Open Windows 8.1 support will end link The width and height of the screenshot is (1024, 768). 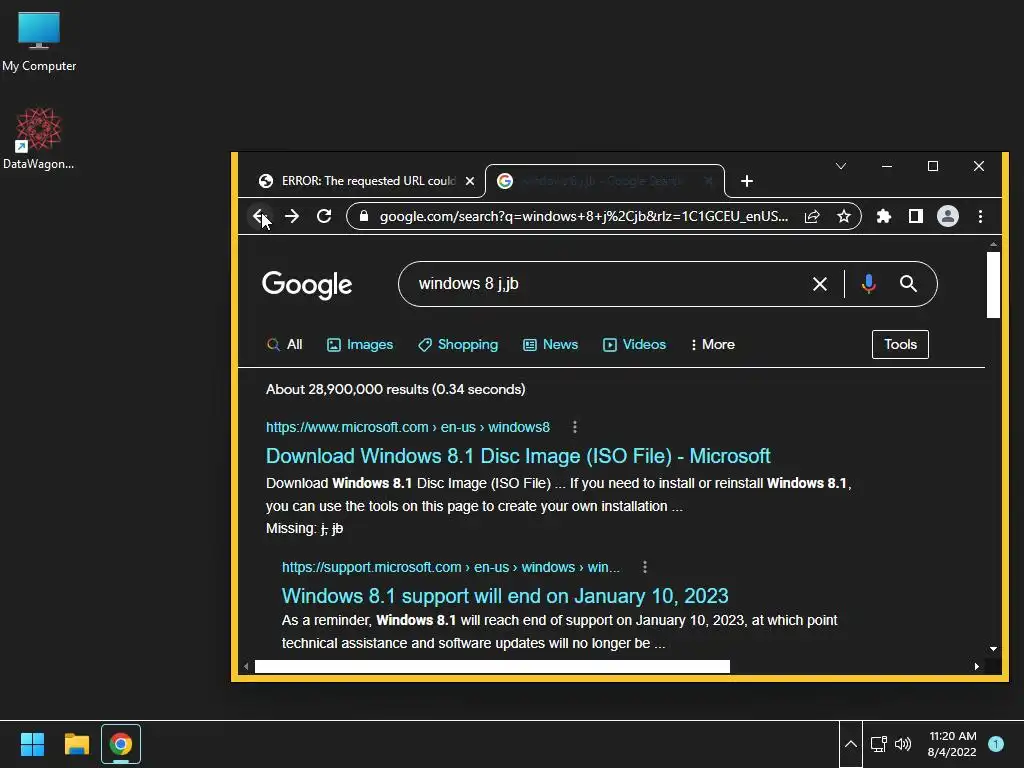coord(505,596)
